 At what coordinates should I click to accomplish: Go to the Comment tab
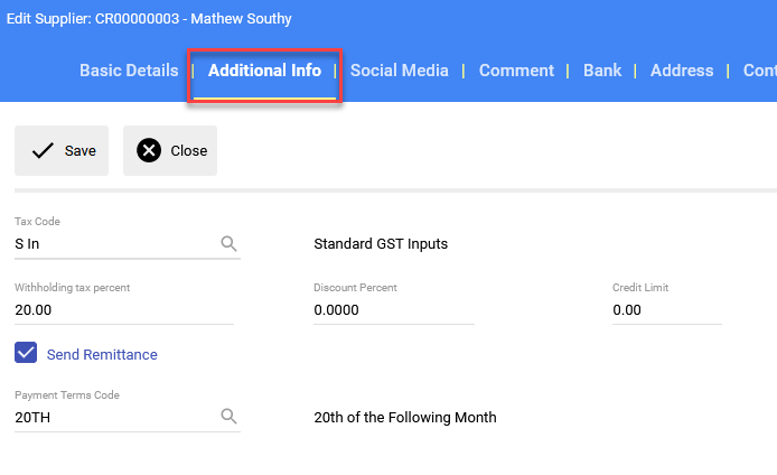pos(516,70)
